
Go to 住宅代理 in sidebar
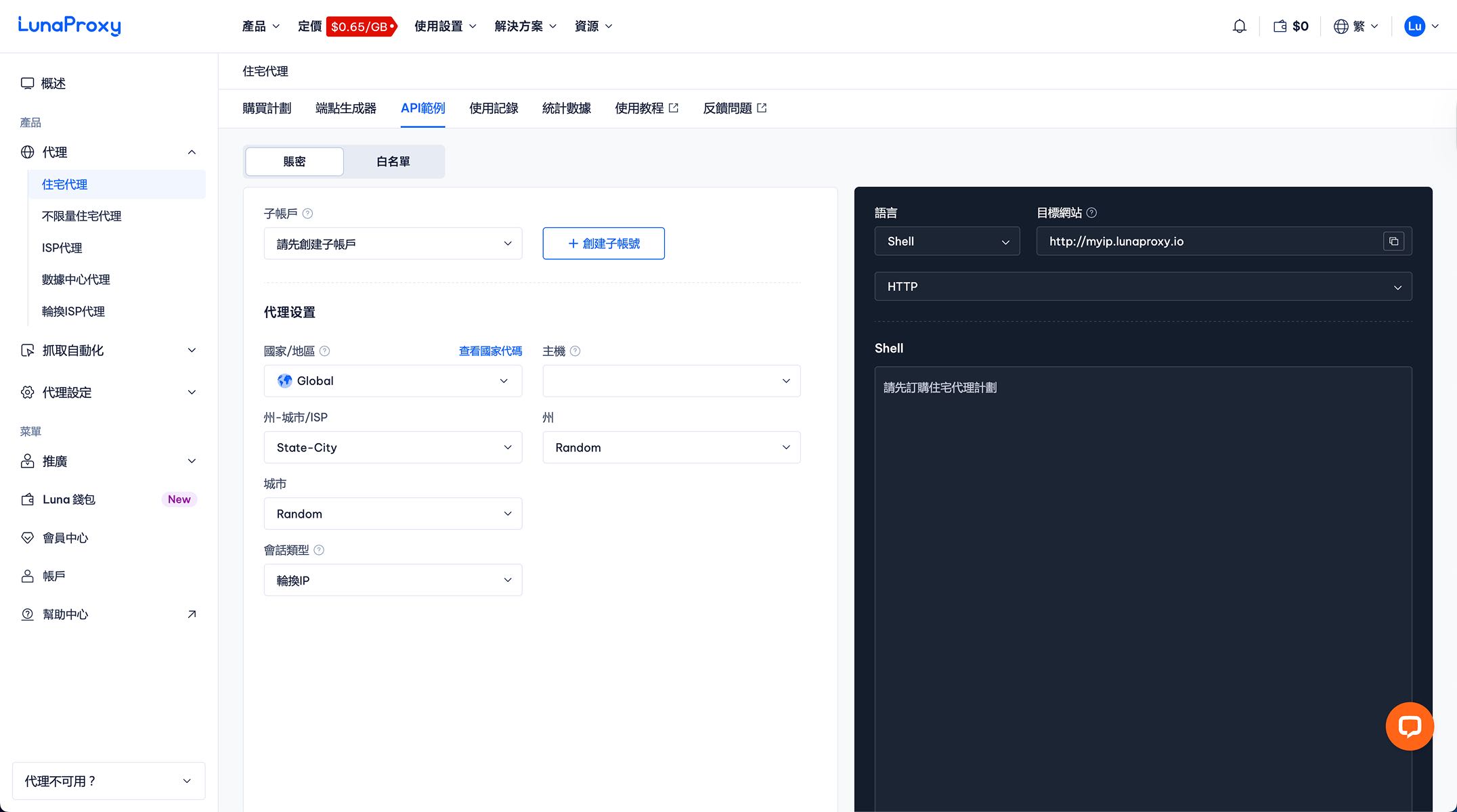pyautogui.click(x=116, y=185)
